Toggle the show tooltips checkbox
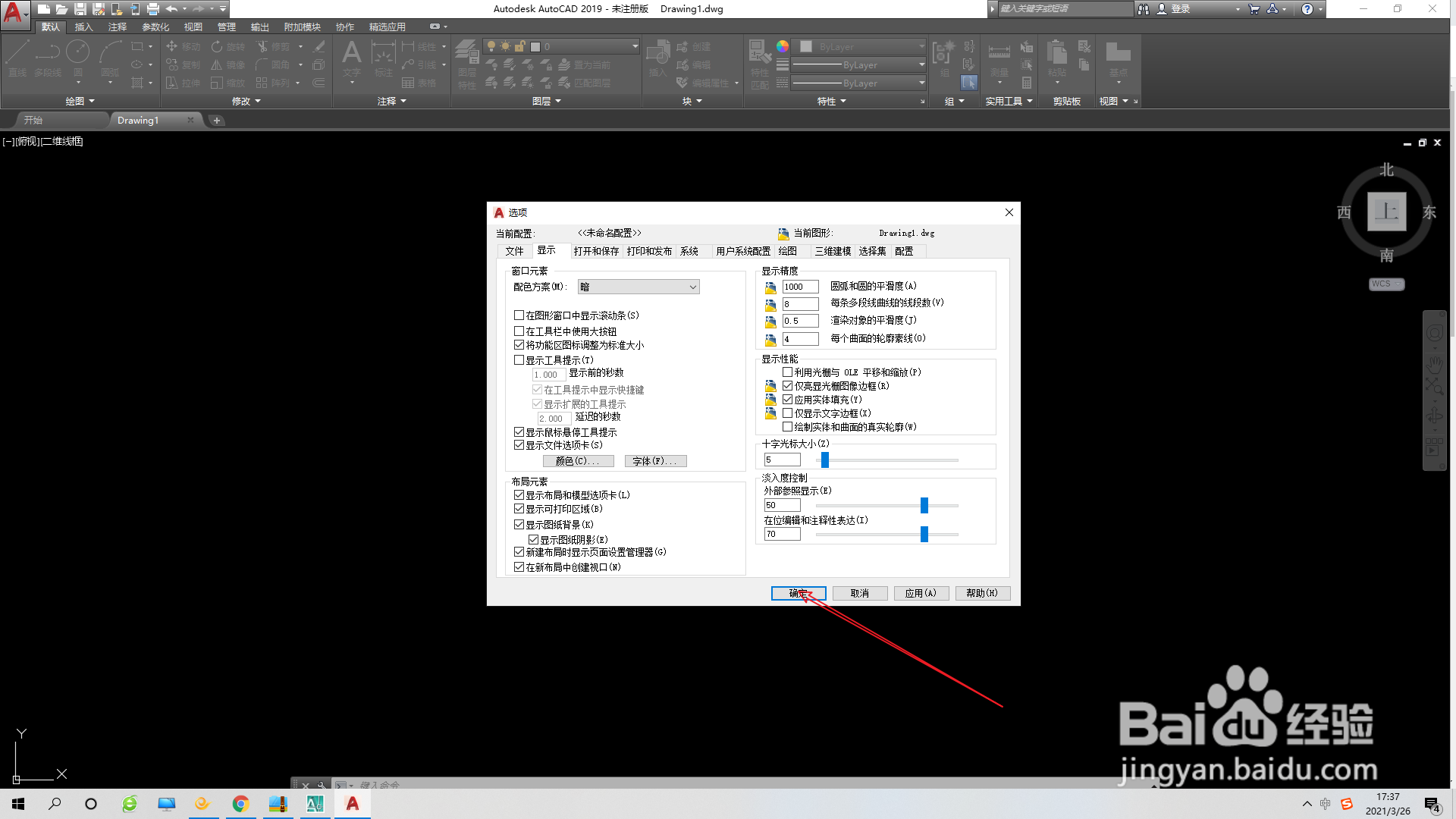This screenshot has width=1456, height=819. [519, 360]
